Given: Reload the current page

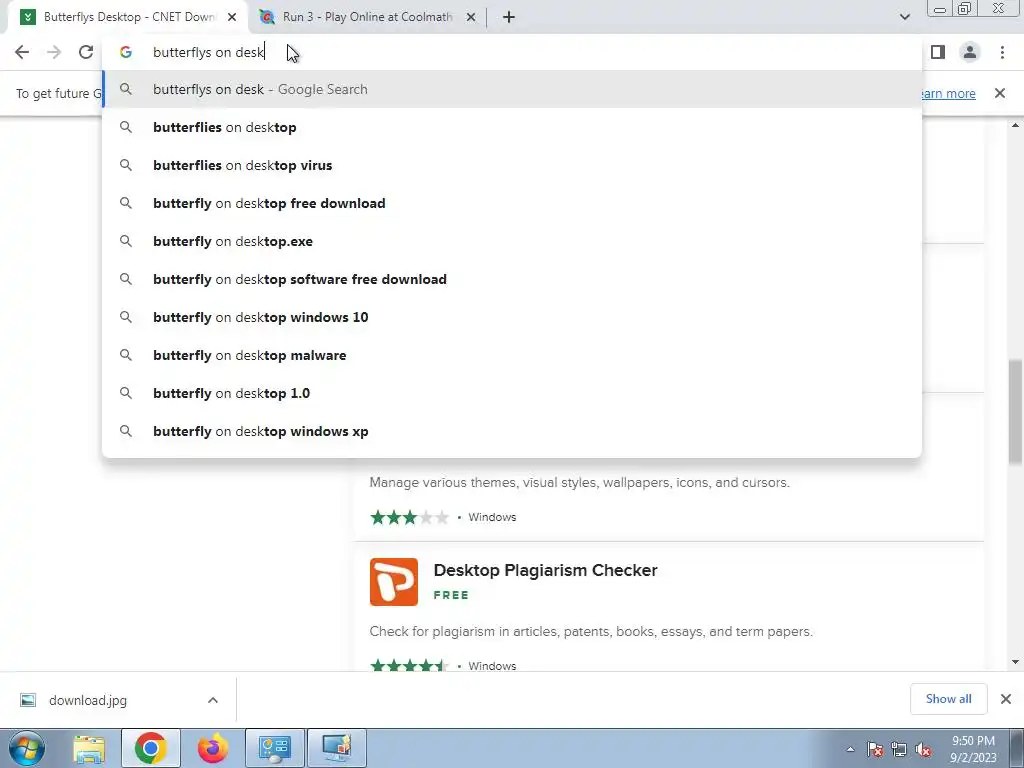Looking at the screenshot, I should pyautogui.click(x=86, y=52).
